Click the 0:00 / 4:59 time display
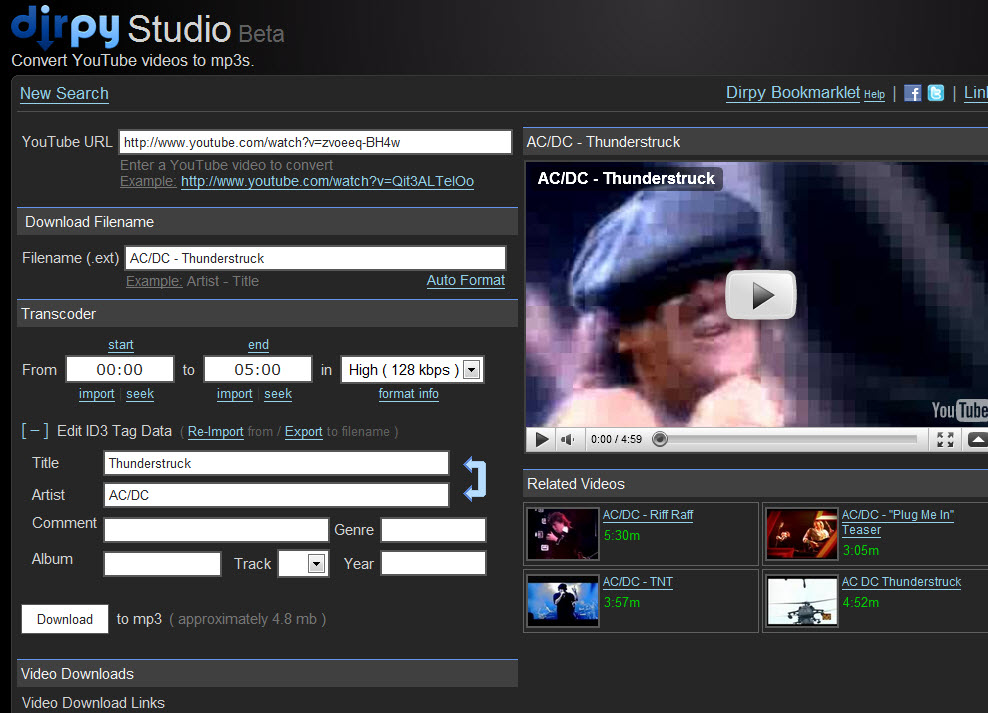 616,439
